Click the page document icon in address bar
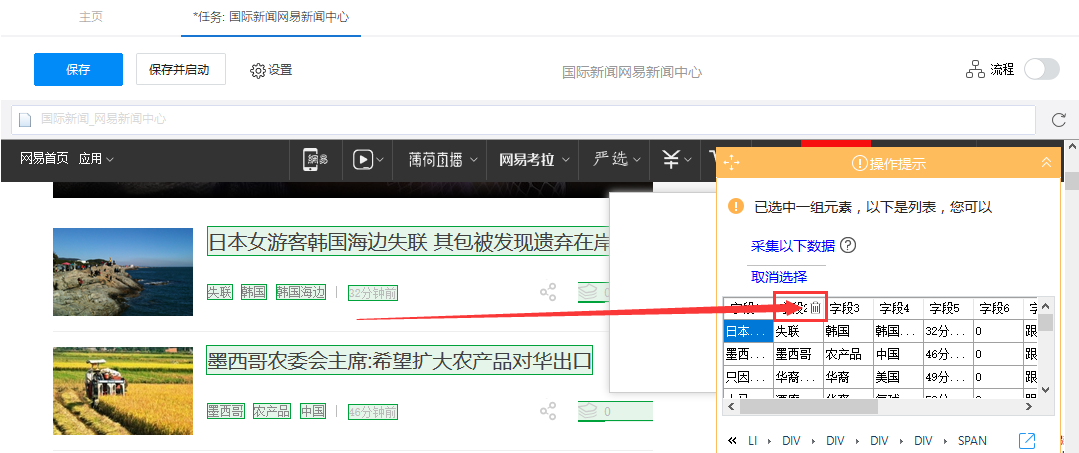The width and height of the screenshot is (1079, 453). 25,119
